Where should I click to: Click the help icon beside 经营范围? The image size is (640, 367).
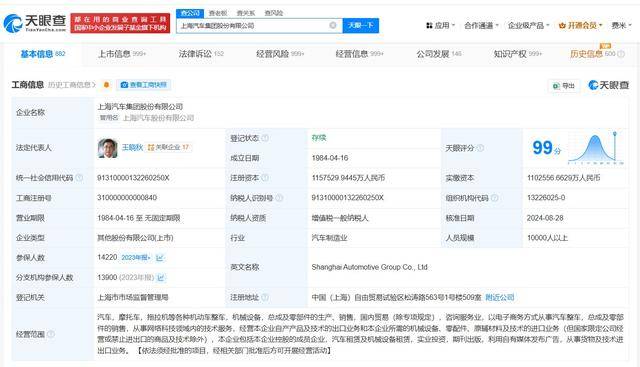(x=51, y=334)
